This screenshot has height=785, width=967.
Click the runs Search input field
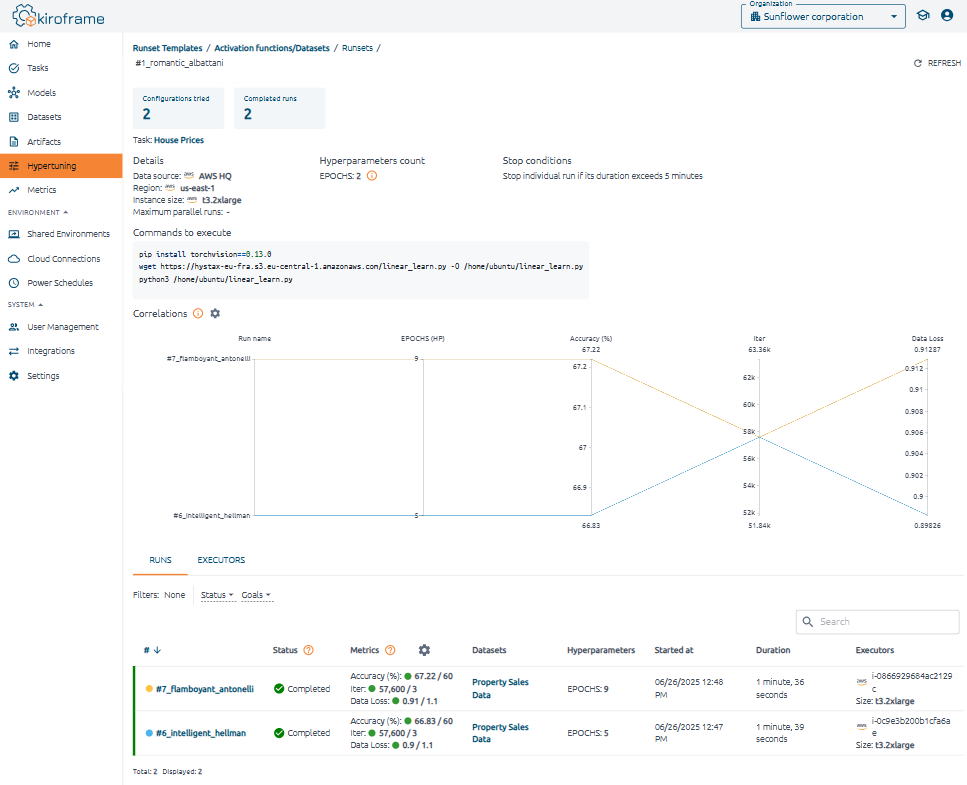click(x=884, y=622)
